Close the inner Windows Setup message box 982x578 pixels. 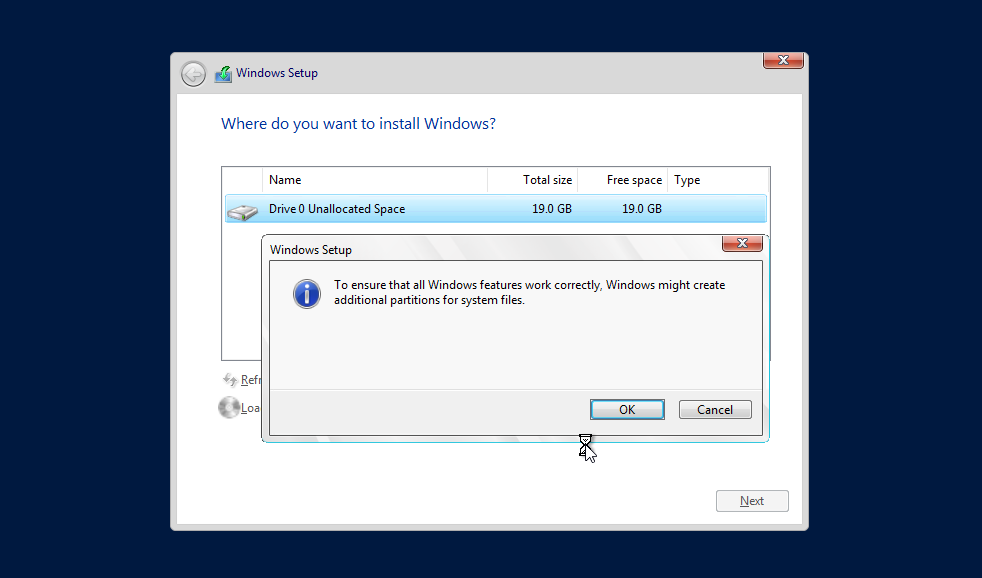(x=742, y=244)
